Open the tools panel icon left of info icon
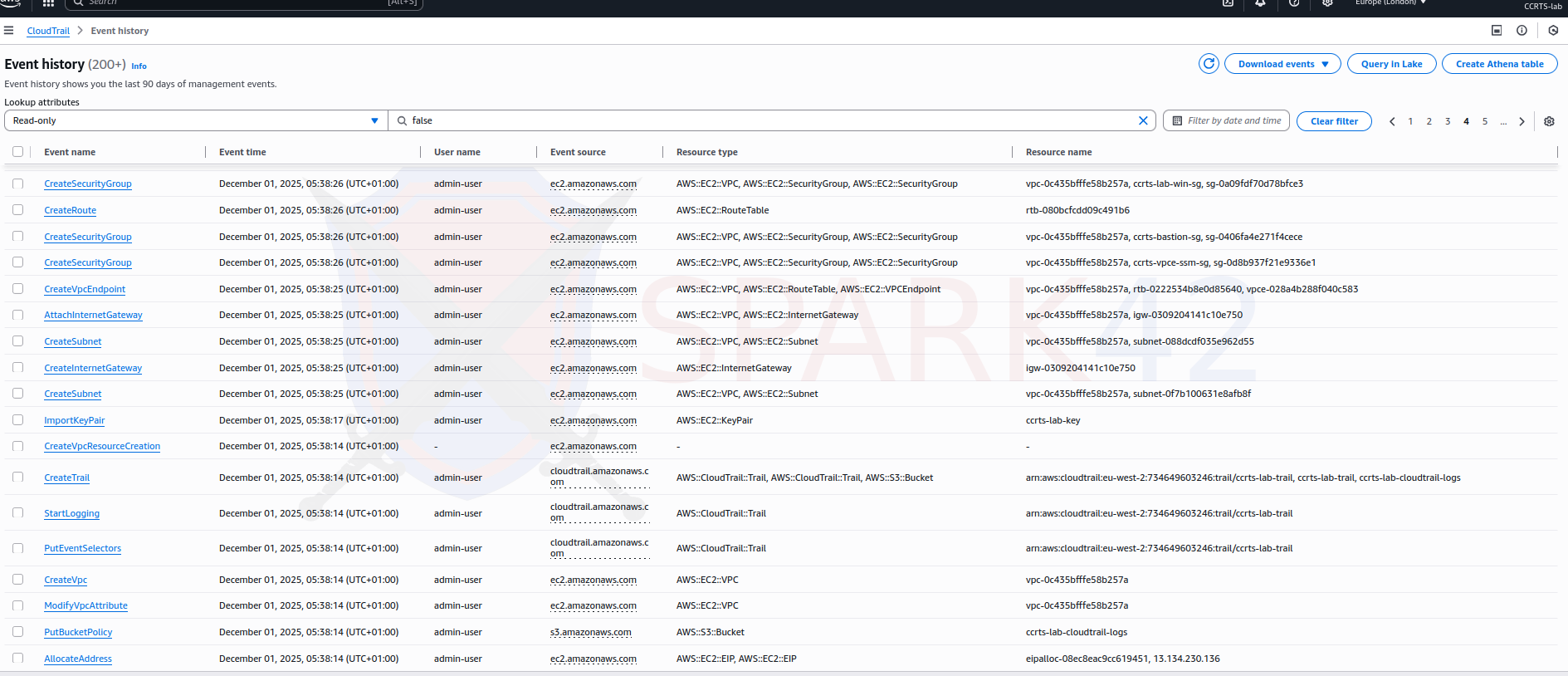Viewport: 1568px width, 676px height. (x=1497, y=31)
